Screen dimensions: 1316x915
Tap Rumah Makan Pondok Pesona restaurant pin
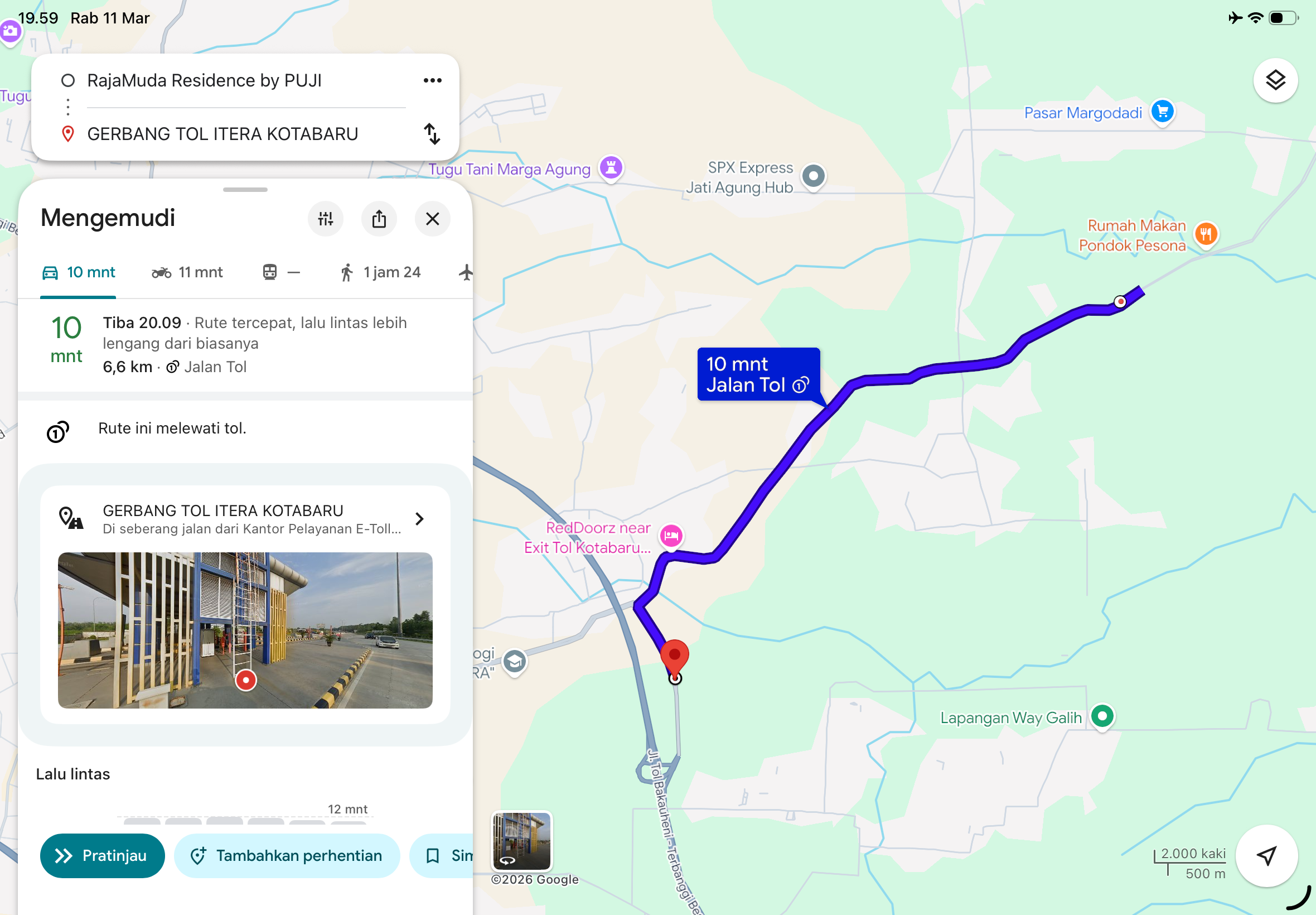point(1206,234)
